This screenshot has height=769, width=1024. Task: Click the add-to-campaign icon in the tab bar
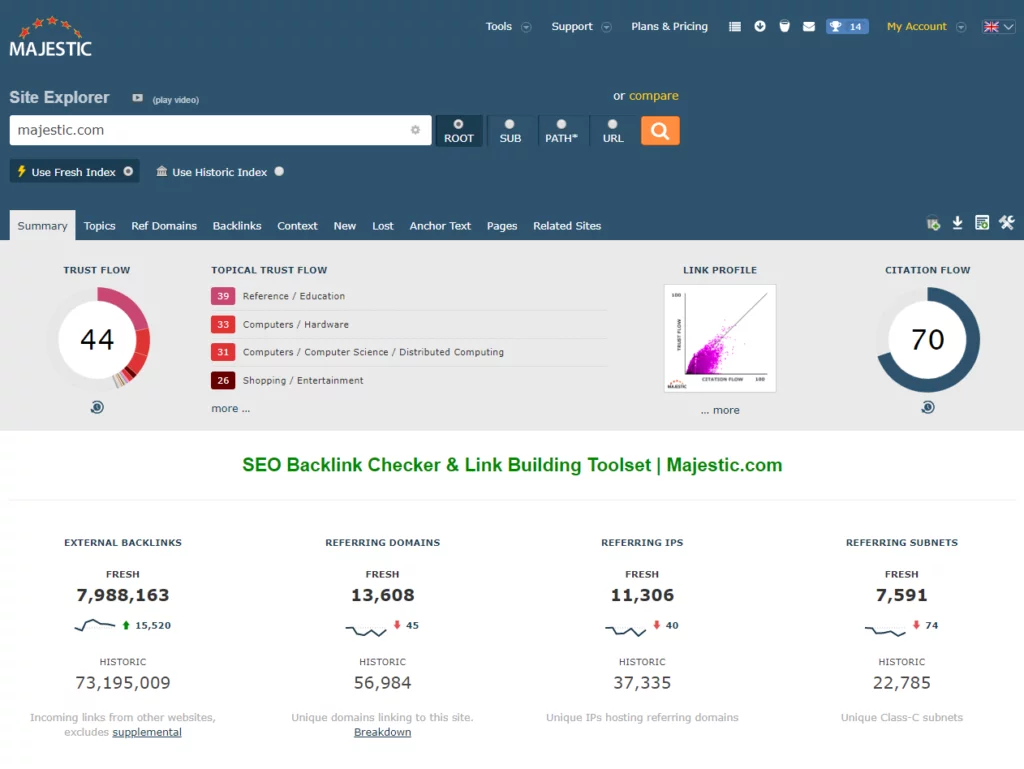[x=933, y=223]
